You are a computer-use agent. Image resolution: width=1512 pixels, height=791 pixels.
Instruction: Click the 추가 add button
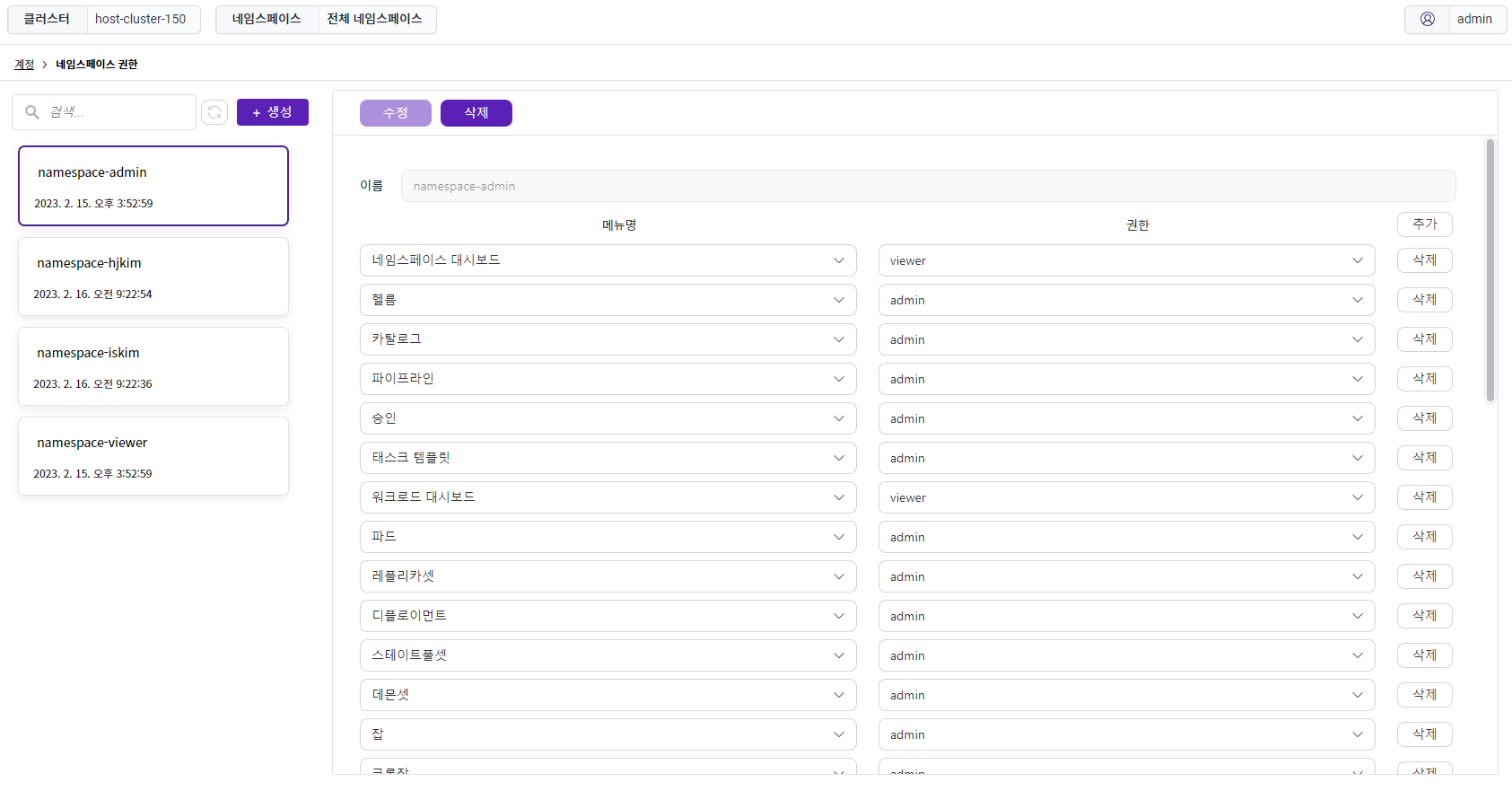[1425, 224]
